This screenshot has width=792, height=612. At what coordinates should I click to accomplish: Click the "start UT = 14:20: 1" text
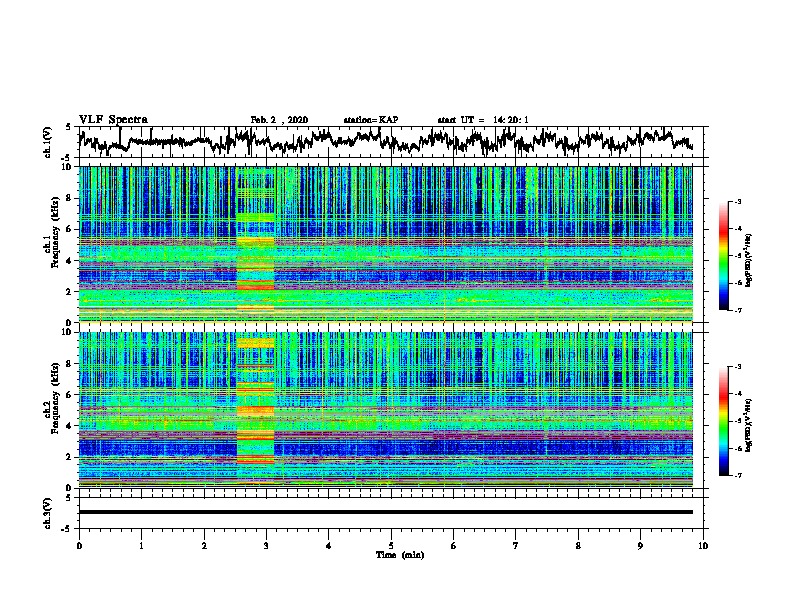[483, 120]
